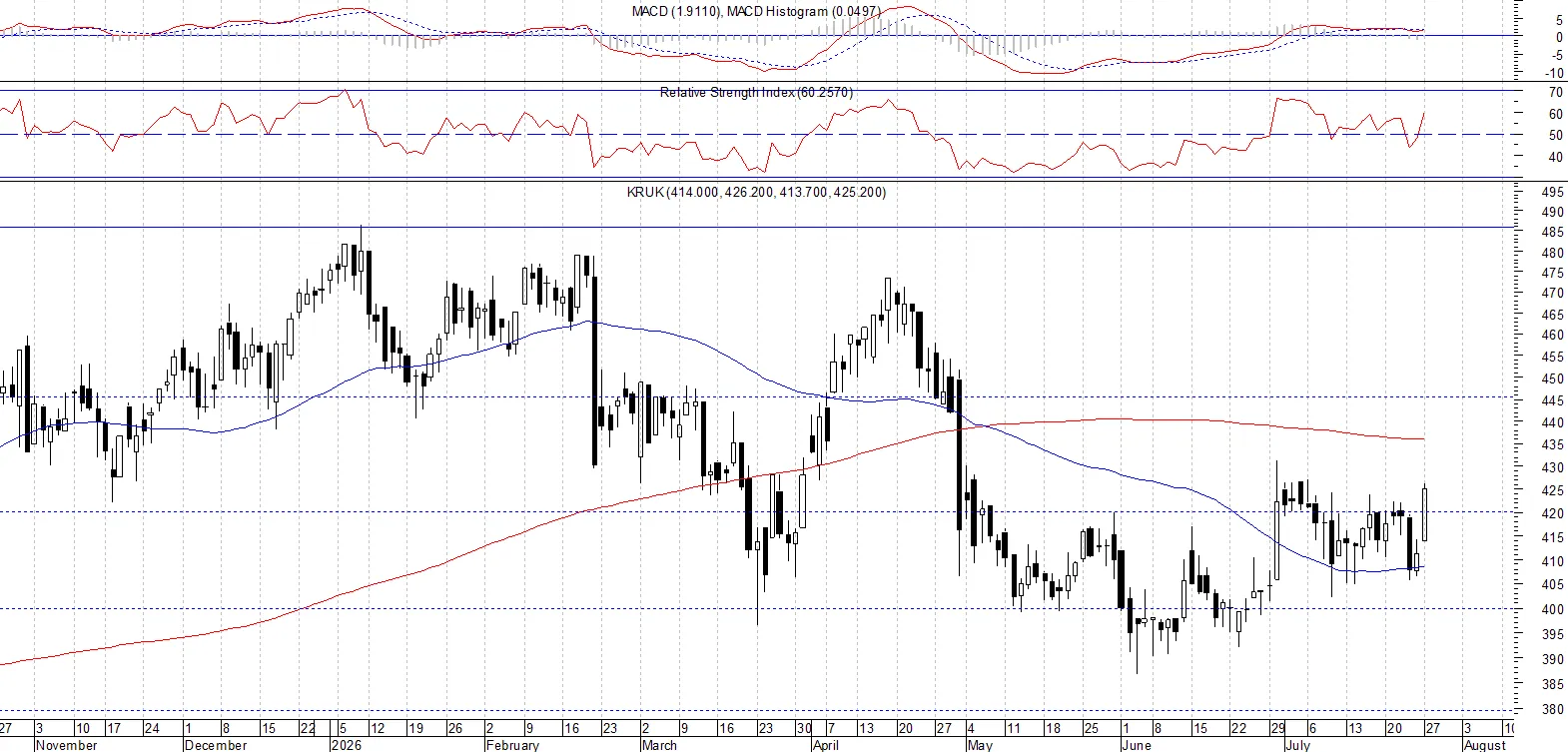This screenshot has width=1568, height=752.
Task: Select the 380 price axis value
Action: [x=1553, y=710]
